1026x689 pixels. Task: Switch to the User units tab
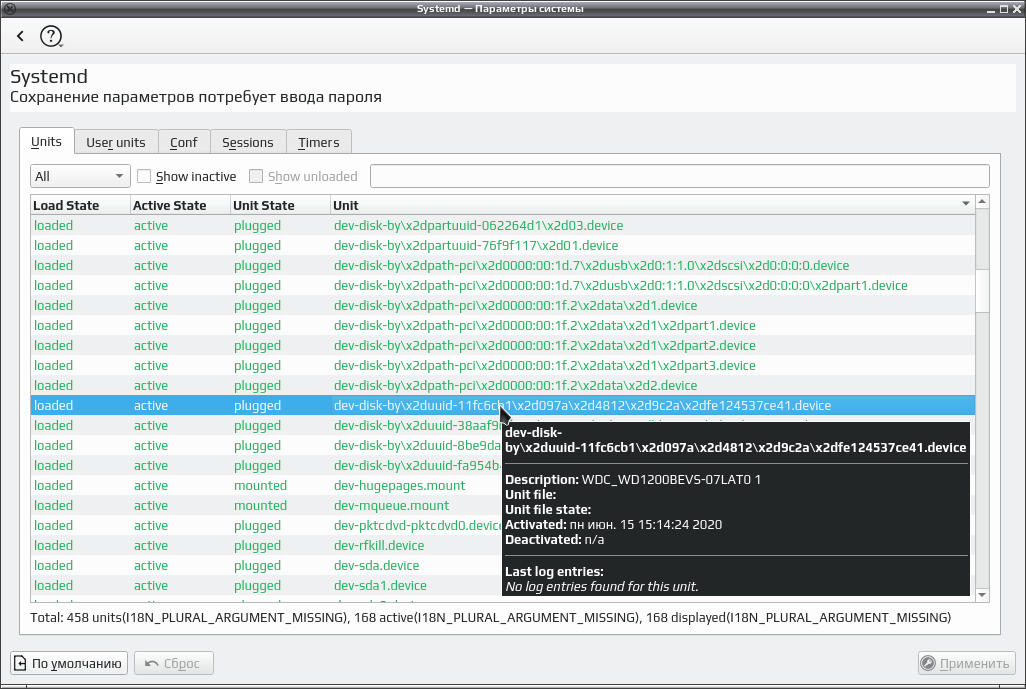tap(116, 142)
